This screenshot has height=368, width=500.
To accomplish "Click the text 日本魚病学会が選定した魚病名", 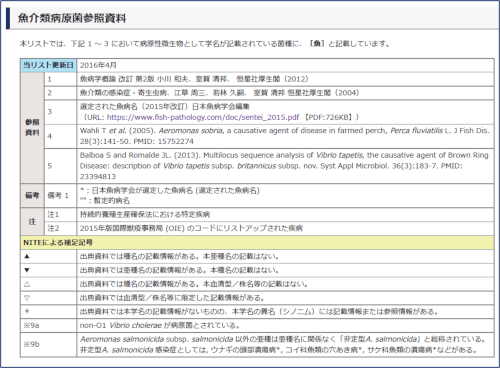I will click(142, 190).
